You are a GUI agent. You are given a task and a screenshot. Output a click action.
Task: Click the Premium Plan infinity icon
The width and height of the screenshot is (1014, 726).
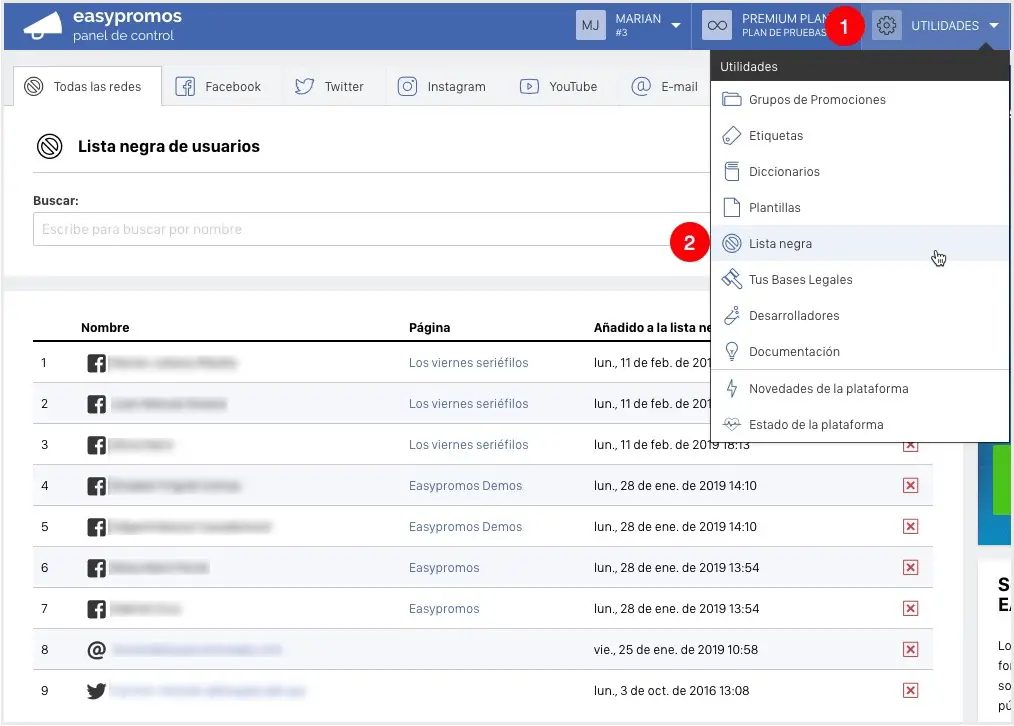point(717,26)
